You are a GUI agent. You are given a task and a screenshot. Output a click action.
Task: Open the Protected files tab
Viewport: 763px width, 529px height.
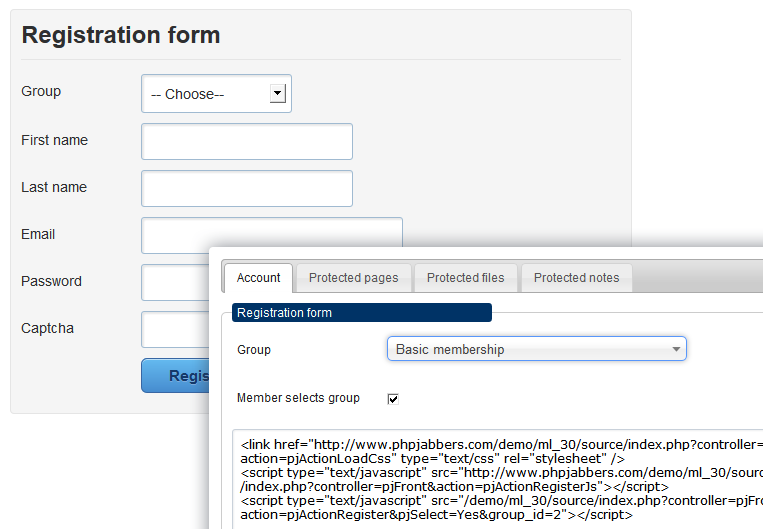pyautogui.click(x=466, y=278)
